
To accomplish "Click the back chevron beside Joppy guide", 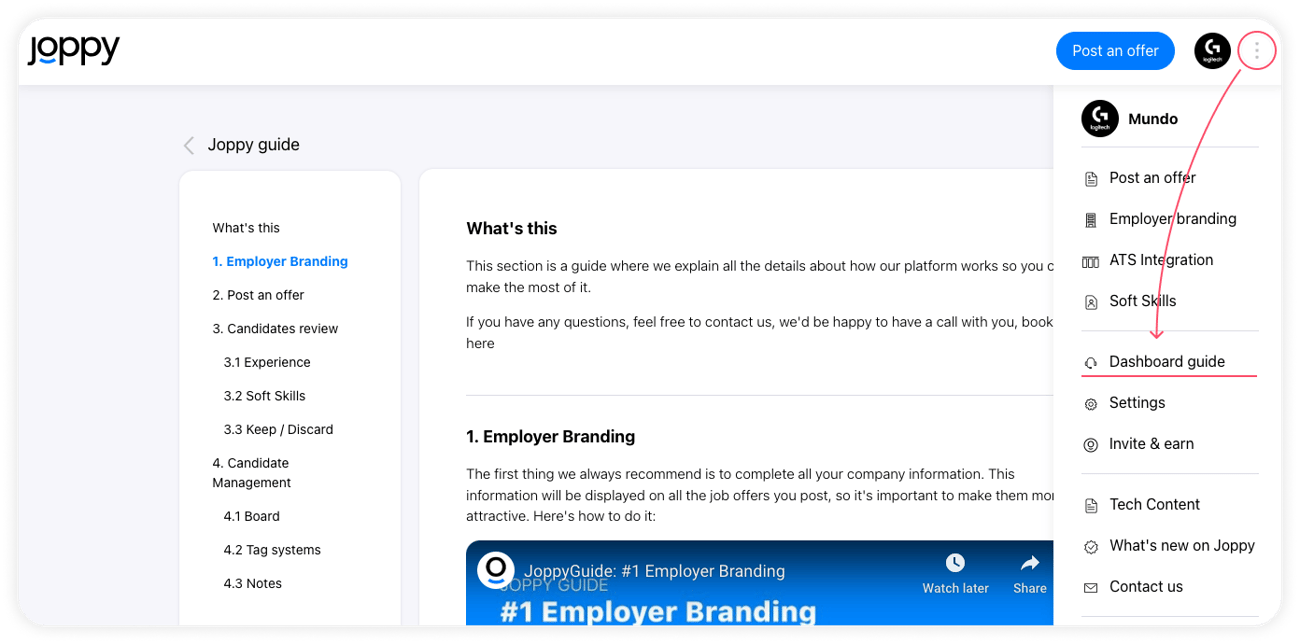I will point(188,145).
